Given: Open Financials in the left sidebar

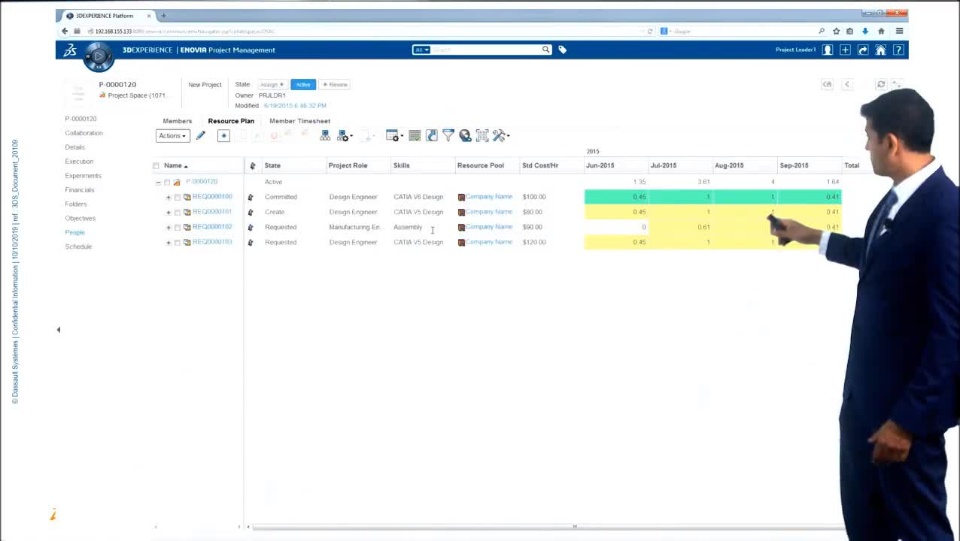Looking at the screenshot, I should pos(80,190).
